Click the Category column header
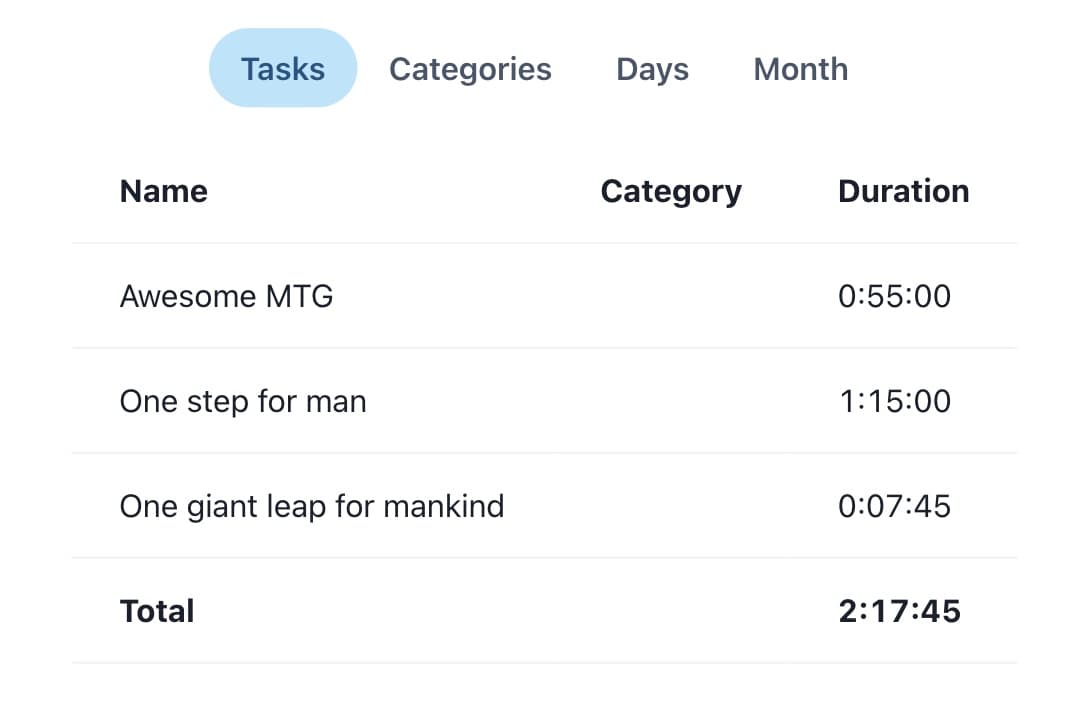 671,191
